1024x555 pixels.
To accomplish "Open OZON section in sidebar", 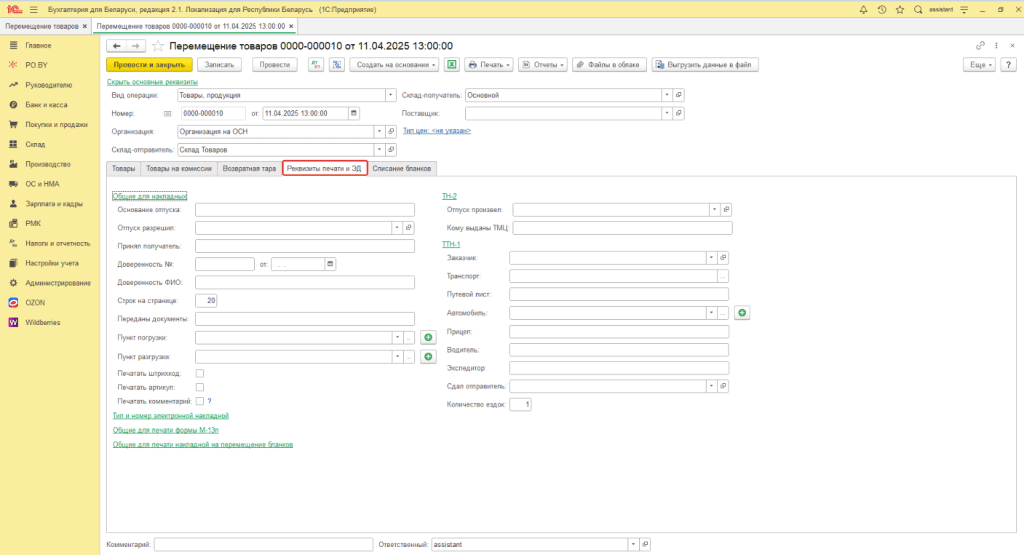I will click(35, 302).
